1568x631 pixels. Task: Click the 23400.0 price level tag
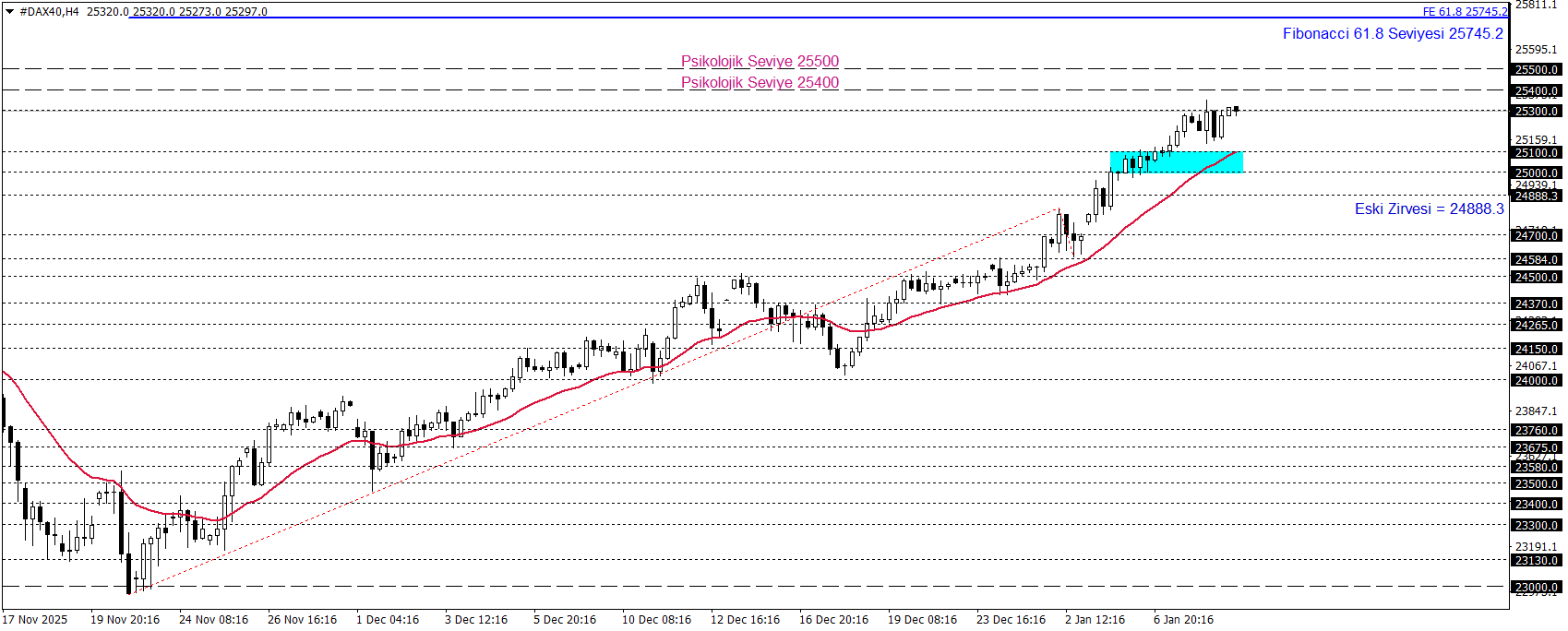click(1537, 504)
